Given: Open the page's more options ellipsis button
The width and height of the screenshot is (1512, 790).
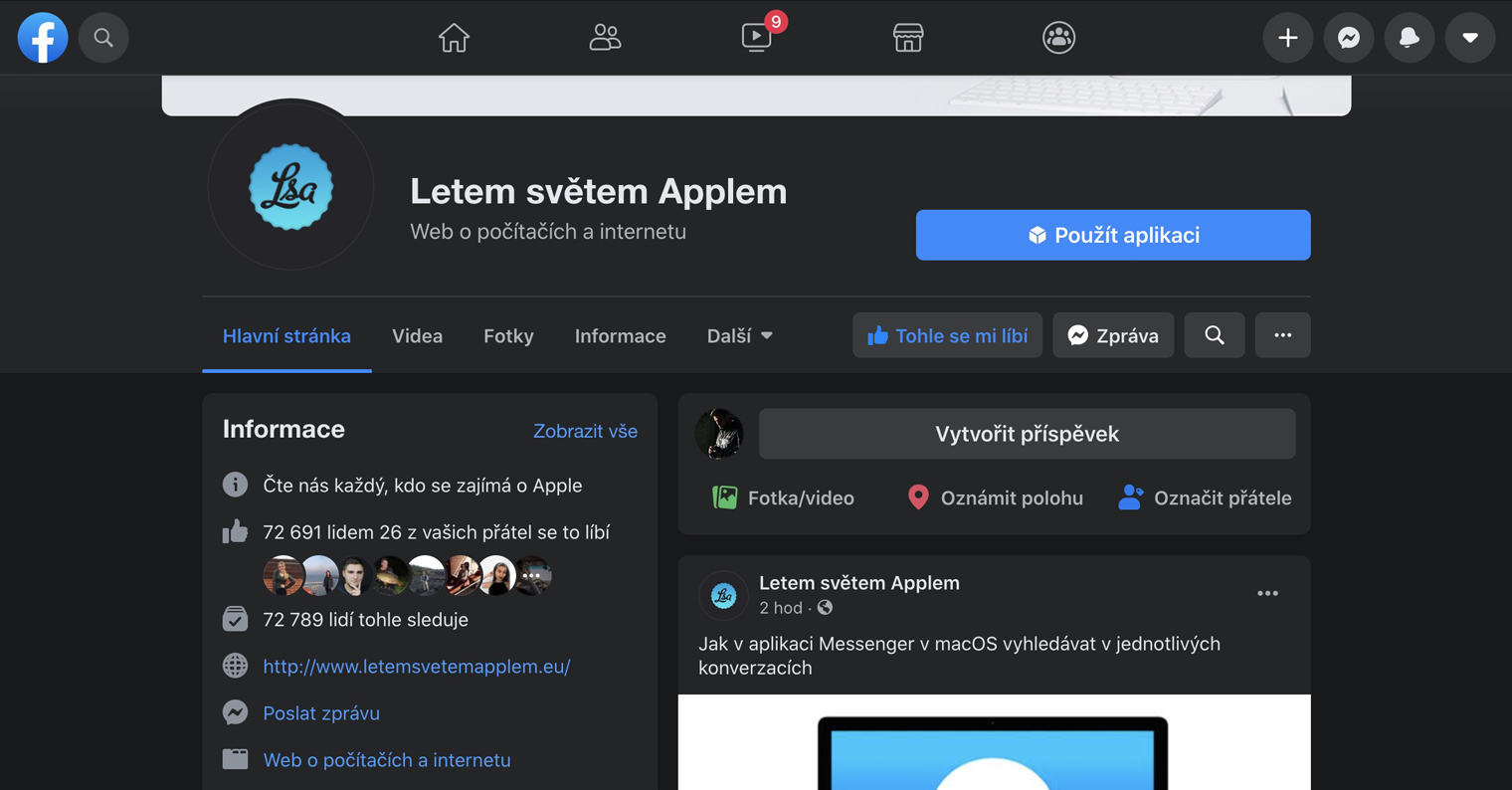Looking at the screenshot, I should pos(1283,335).
